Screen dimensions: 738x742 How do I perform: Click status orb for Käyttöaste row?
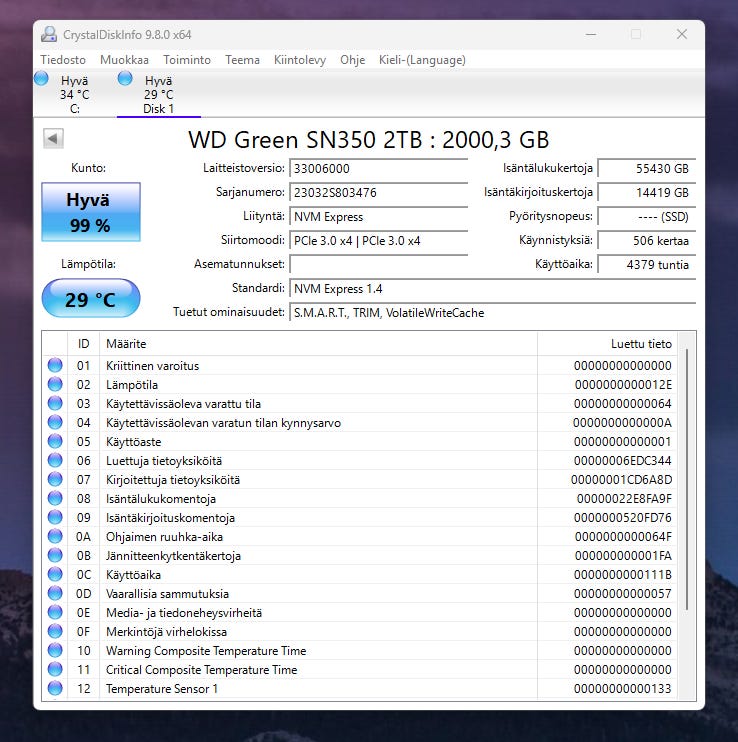55,441
